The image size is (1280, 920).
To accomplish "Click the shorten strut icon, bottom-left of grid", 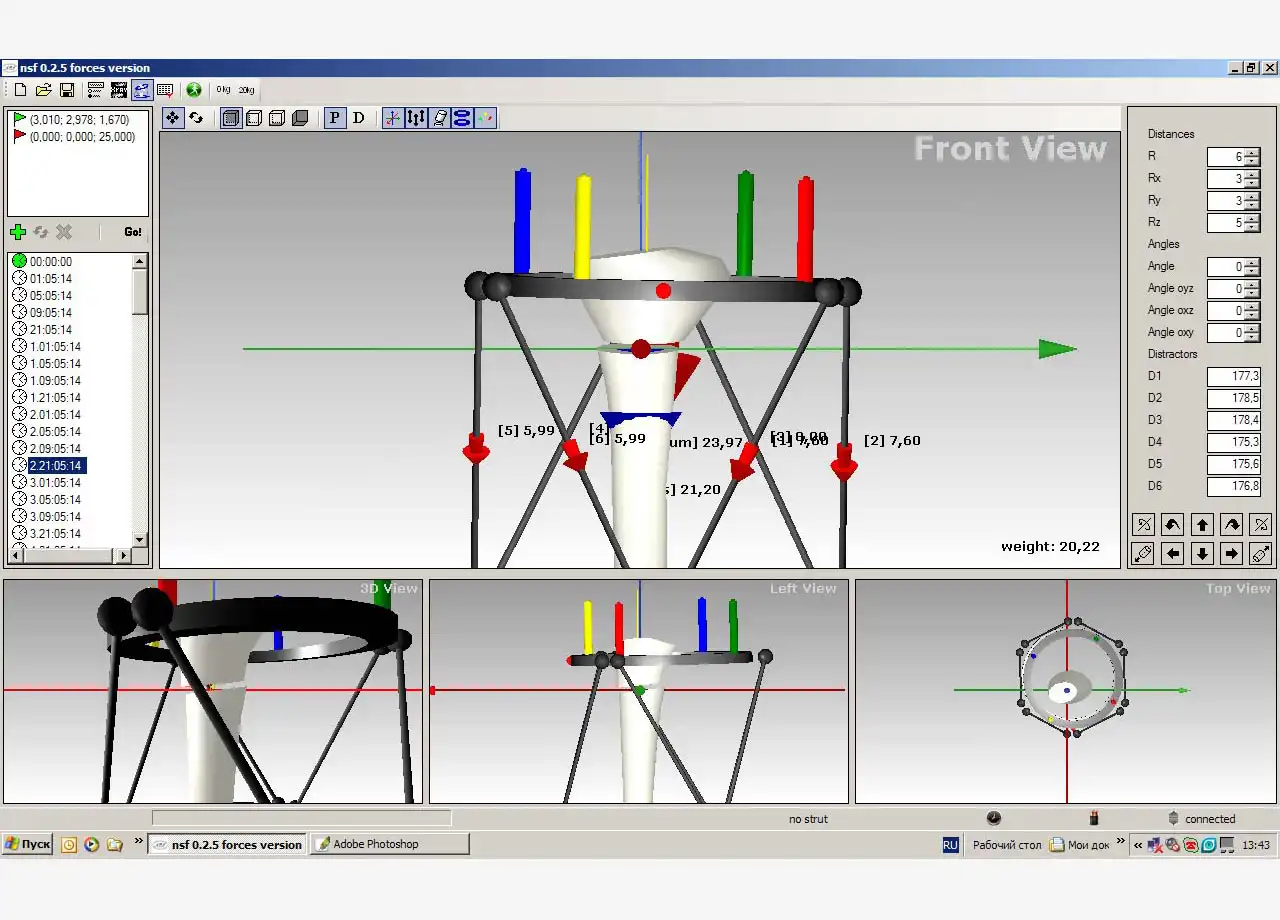I will [x=1144, y=553].
